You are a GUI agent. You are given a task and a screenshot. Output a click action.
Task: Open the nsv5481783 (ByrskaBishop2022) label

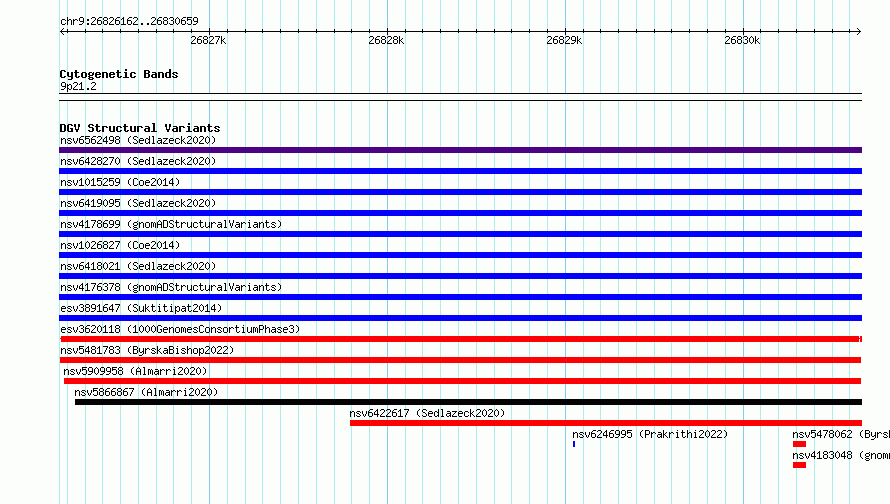pyautogui.click(x=147, y=350)
